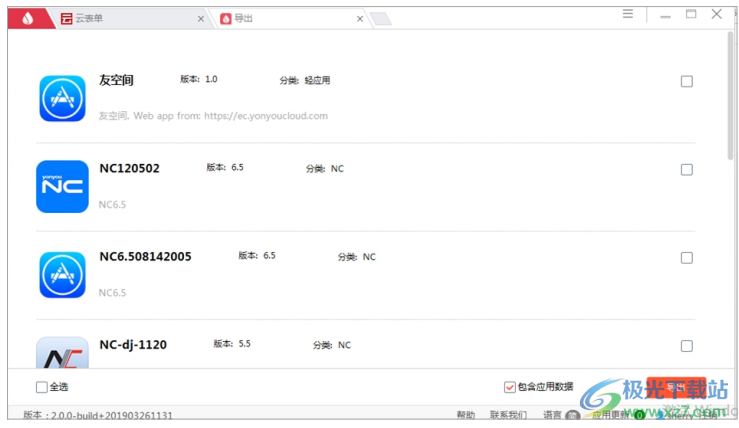
Task: Select the NC120502 app title
Action: (130, 168)
